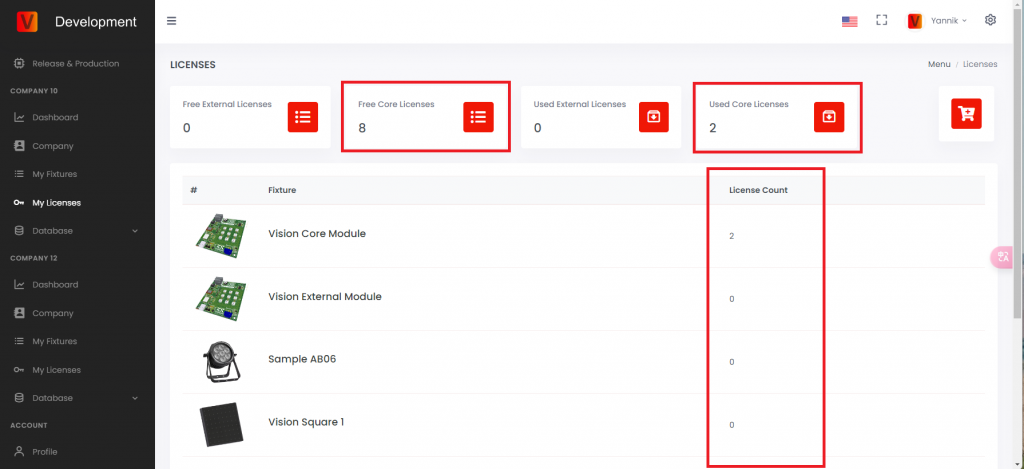Click the hamburger menu toggle icon

coord(172,21)
